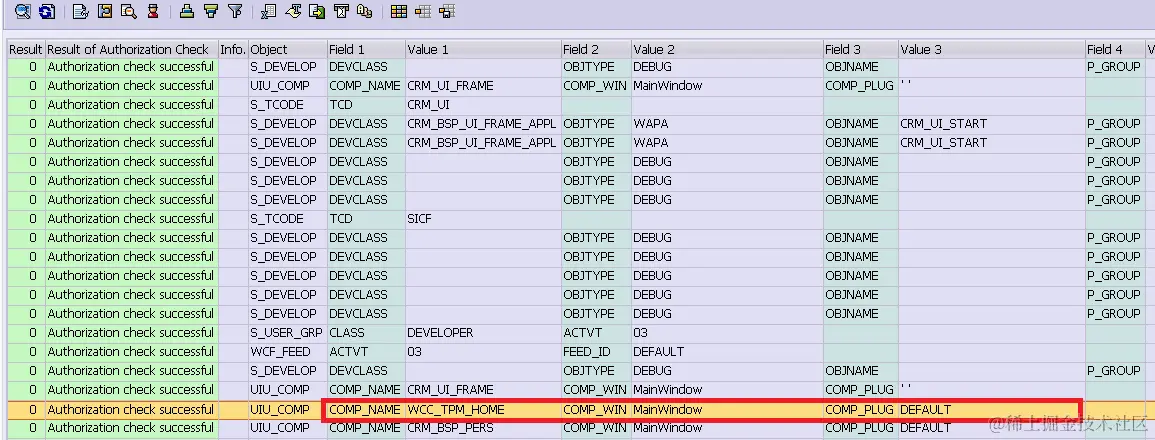Click the colored grid Change Layout icon

(x=399, y=11)
